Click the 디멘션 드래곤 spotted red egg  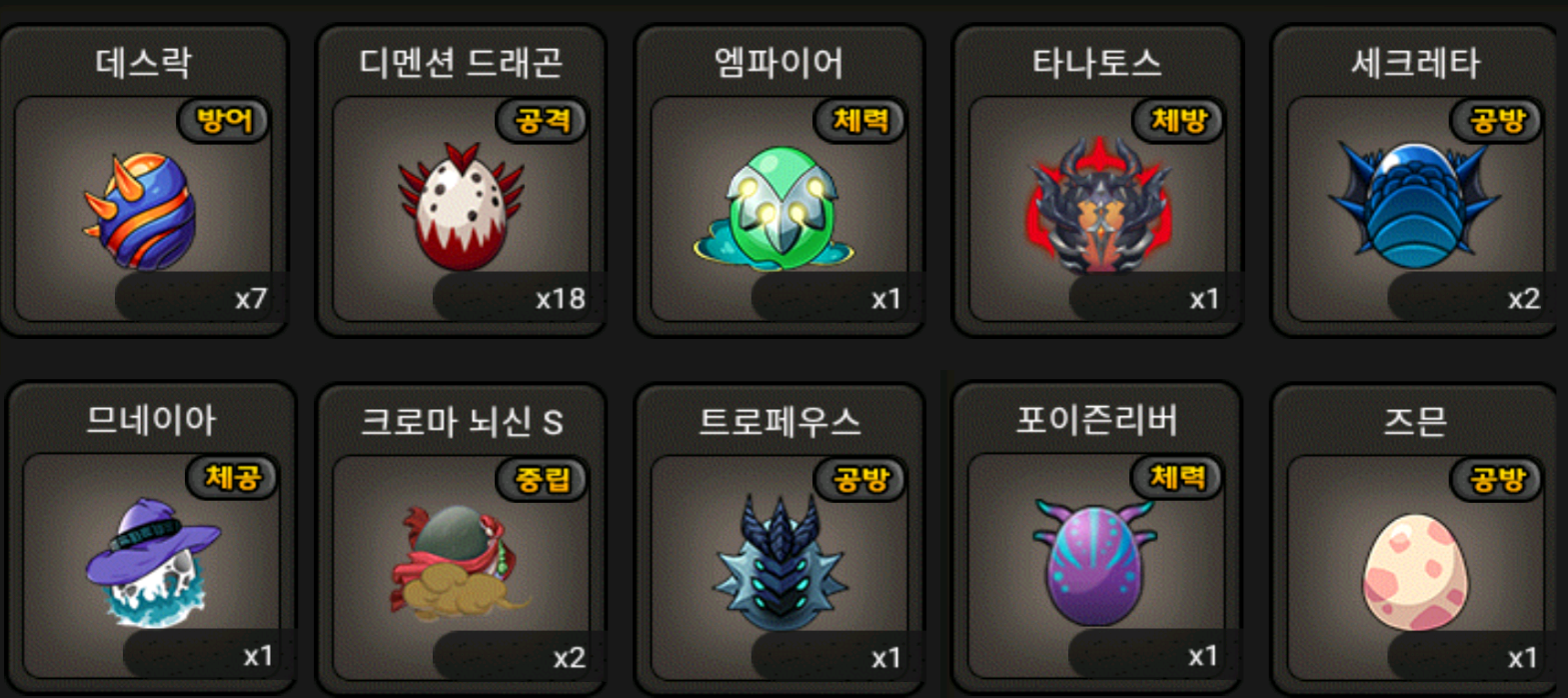(461, 207)
